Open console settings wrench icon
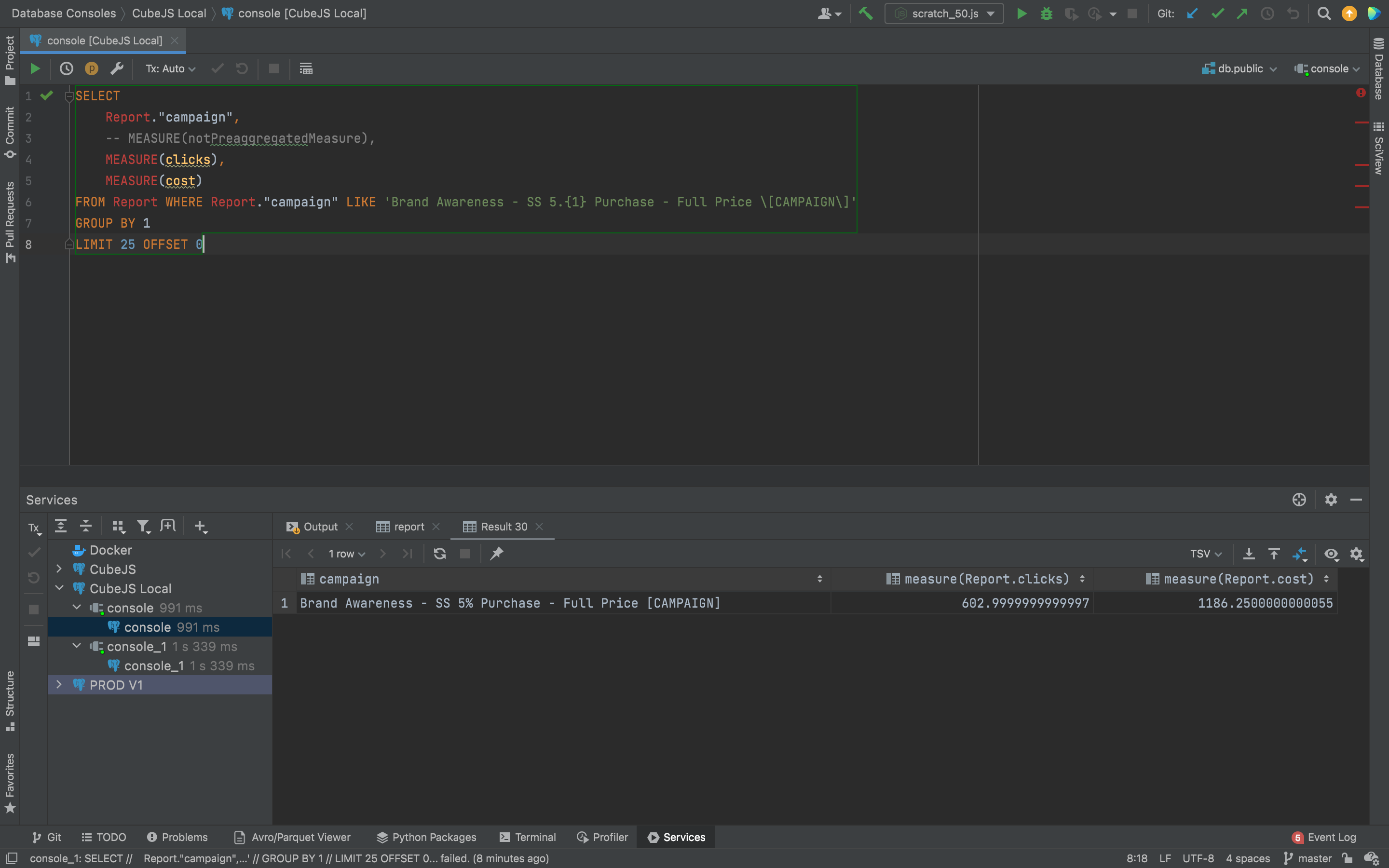Screen dimensions: 1389x868 (x=117, y=69)
